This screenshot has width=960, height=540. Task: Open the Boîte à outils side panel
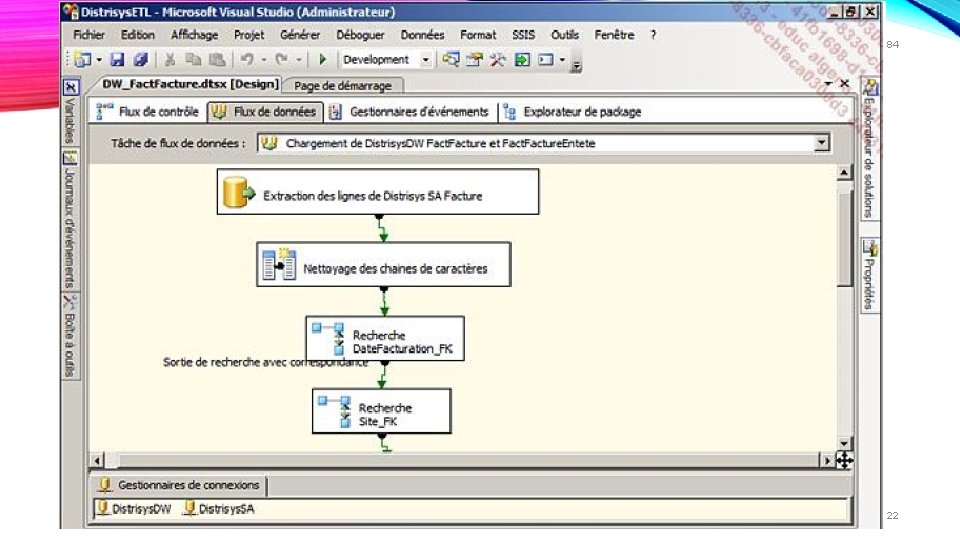point(70,336)
